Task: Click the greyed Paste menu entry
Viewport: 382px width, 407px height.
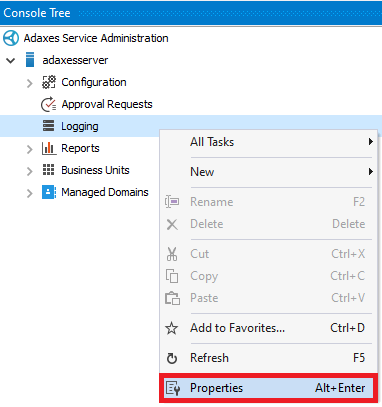Action: click(x=269, y=298)
